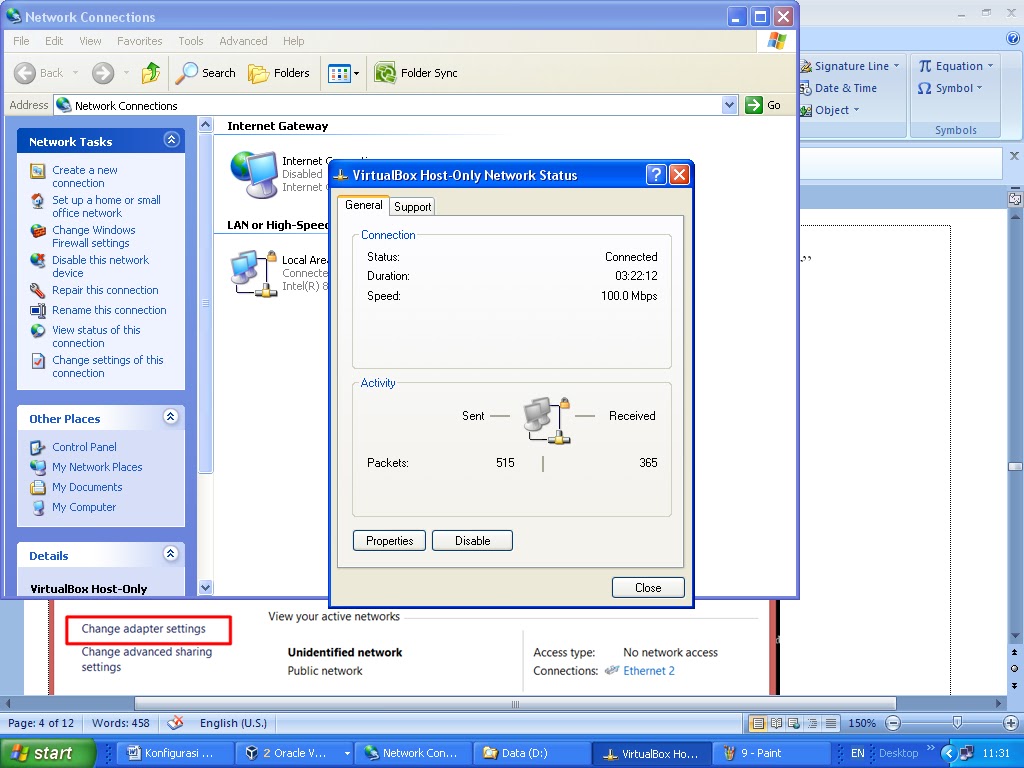
Task: Click the Forward navigation arrow icon
Action: [103, 72]
